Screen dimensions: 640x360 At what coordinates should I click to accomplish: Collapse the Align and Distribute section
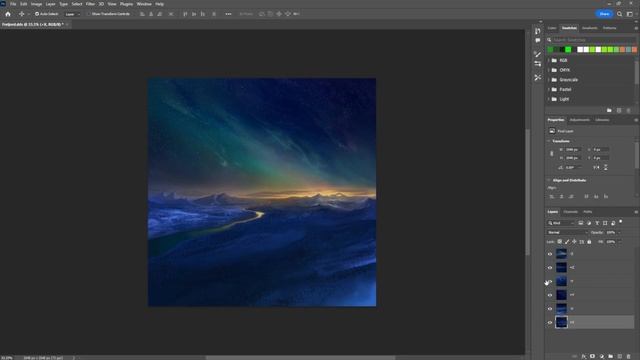click(x=549, y=180)
